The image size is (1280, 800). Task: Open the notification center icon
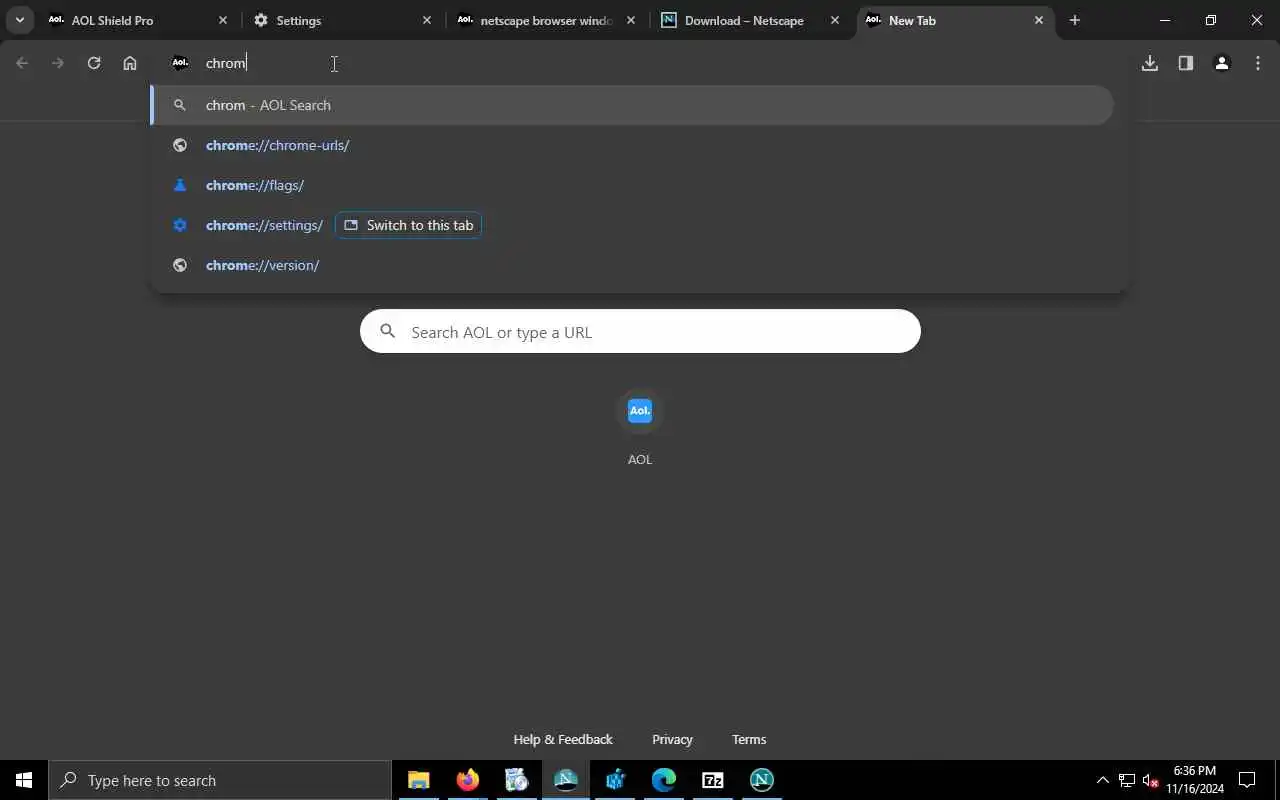[1247, 780]
